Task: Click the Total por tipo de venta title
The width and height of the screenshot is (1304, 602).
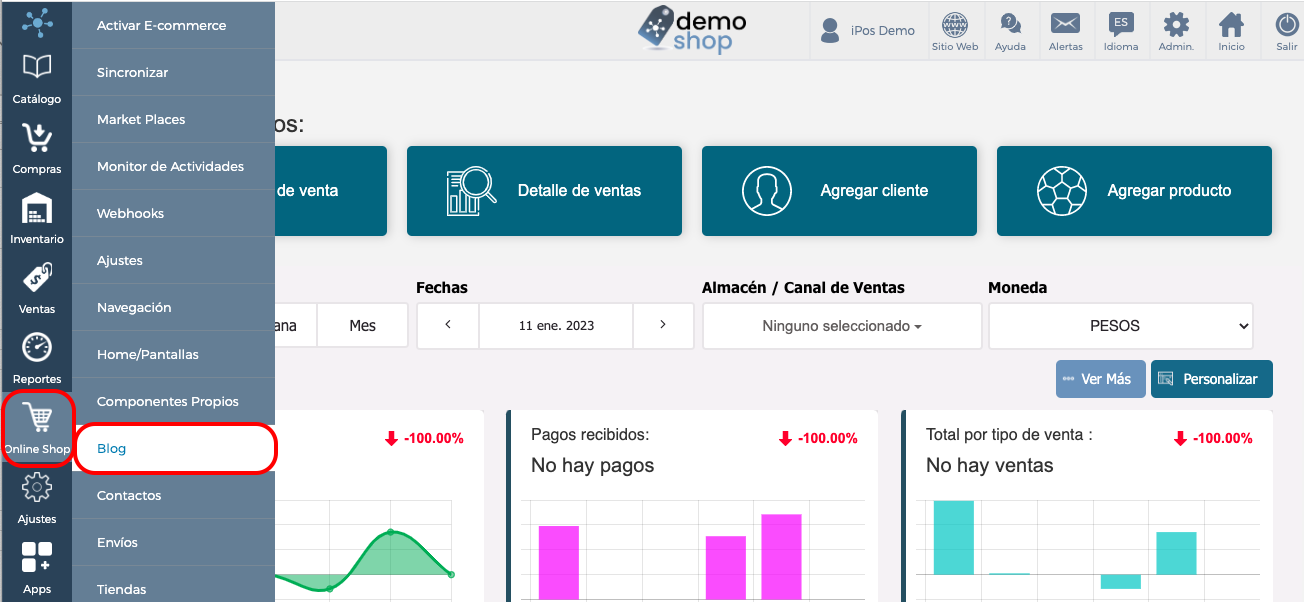Action: pyautogui.click(x=1009, y=435)
